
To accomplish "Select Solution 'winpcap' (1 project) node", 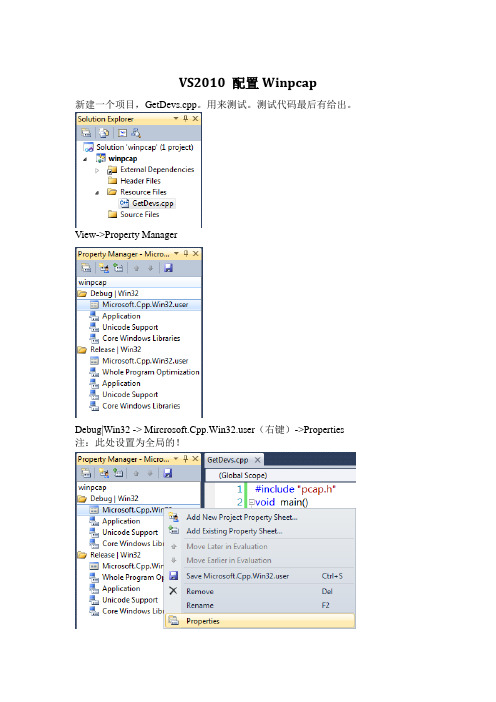I will pos(138,147).
